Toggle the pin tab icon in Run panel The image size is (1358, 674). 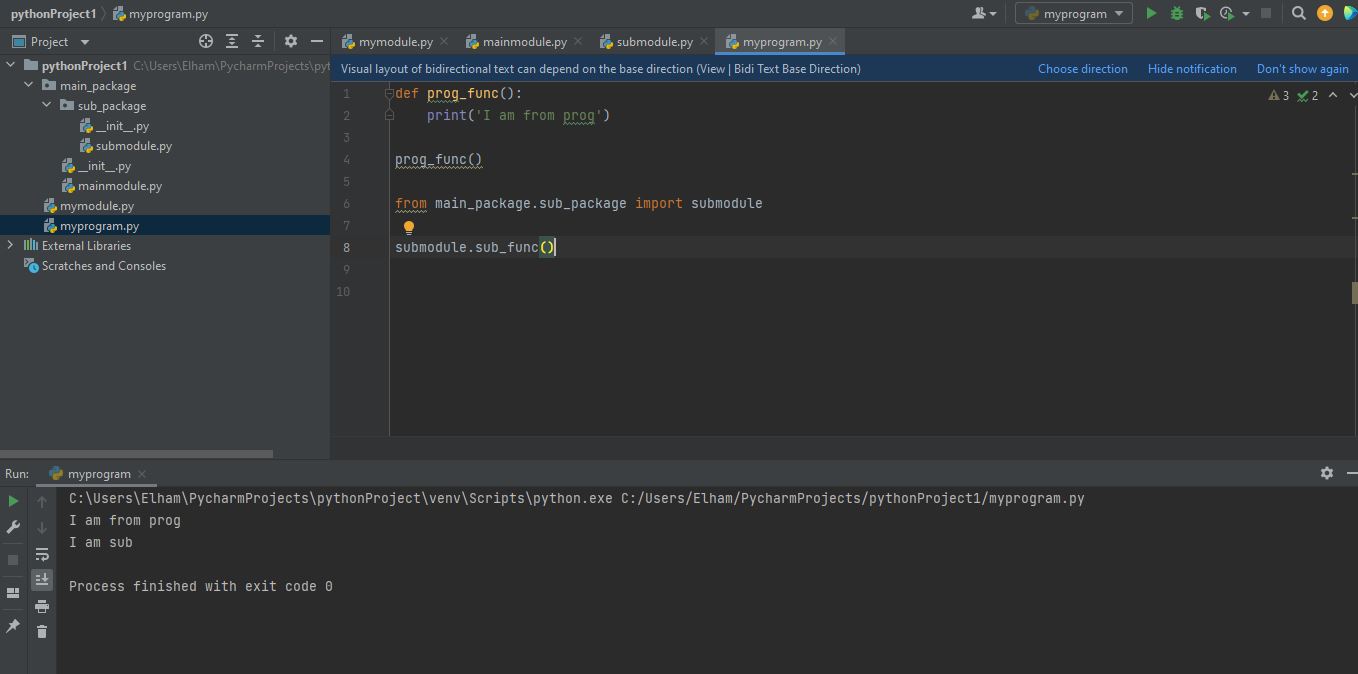13,626
